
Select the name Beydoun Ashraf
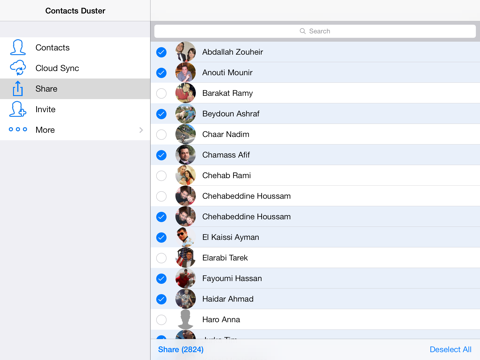(x=231, y=114)
